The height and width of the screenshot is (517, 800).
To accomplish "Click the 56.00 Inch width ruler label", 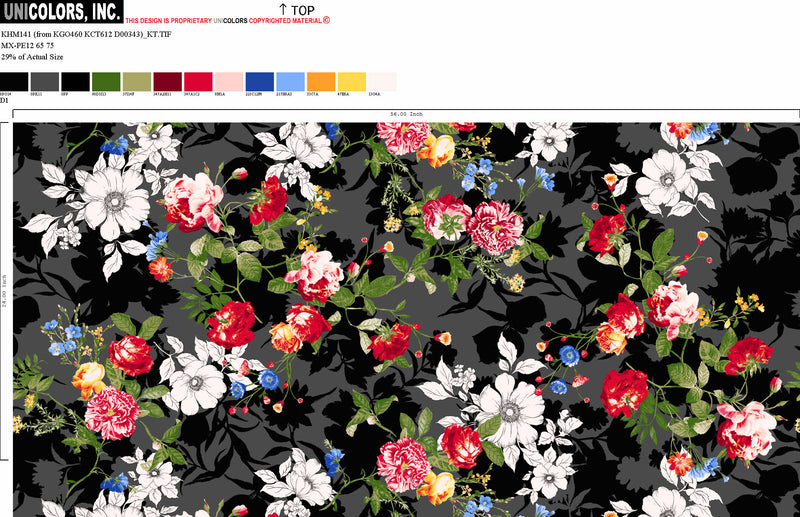I will coord(406,114).
